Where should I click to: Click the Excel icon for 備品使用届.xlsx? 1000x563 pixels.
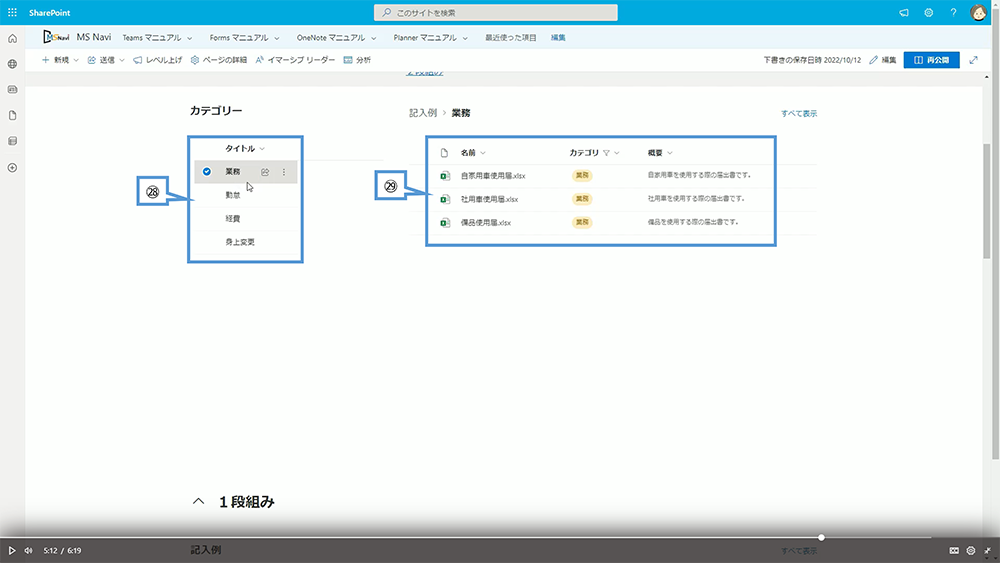445,223
